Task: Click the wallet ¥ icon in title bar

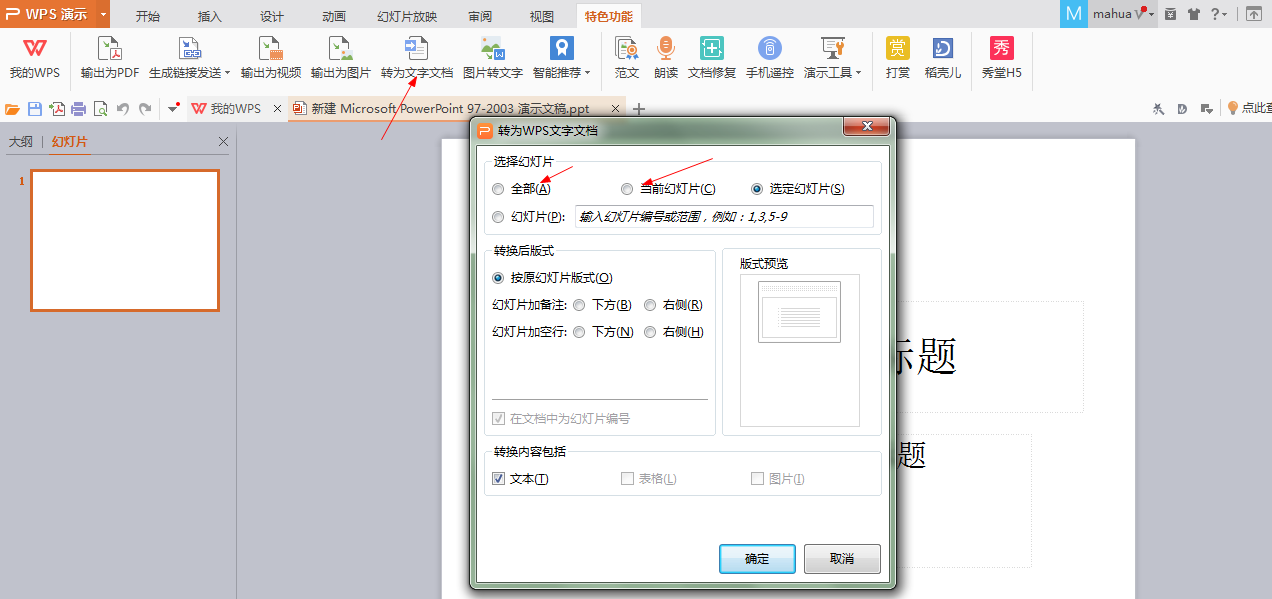Action: pos(1171,14)
